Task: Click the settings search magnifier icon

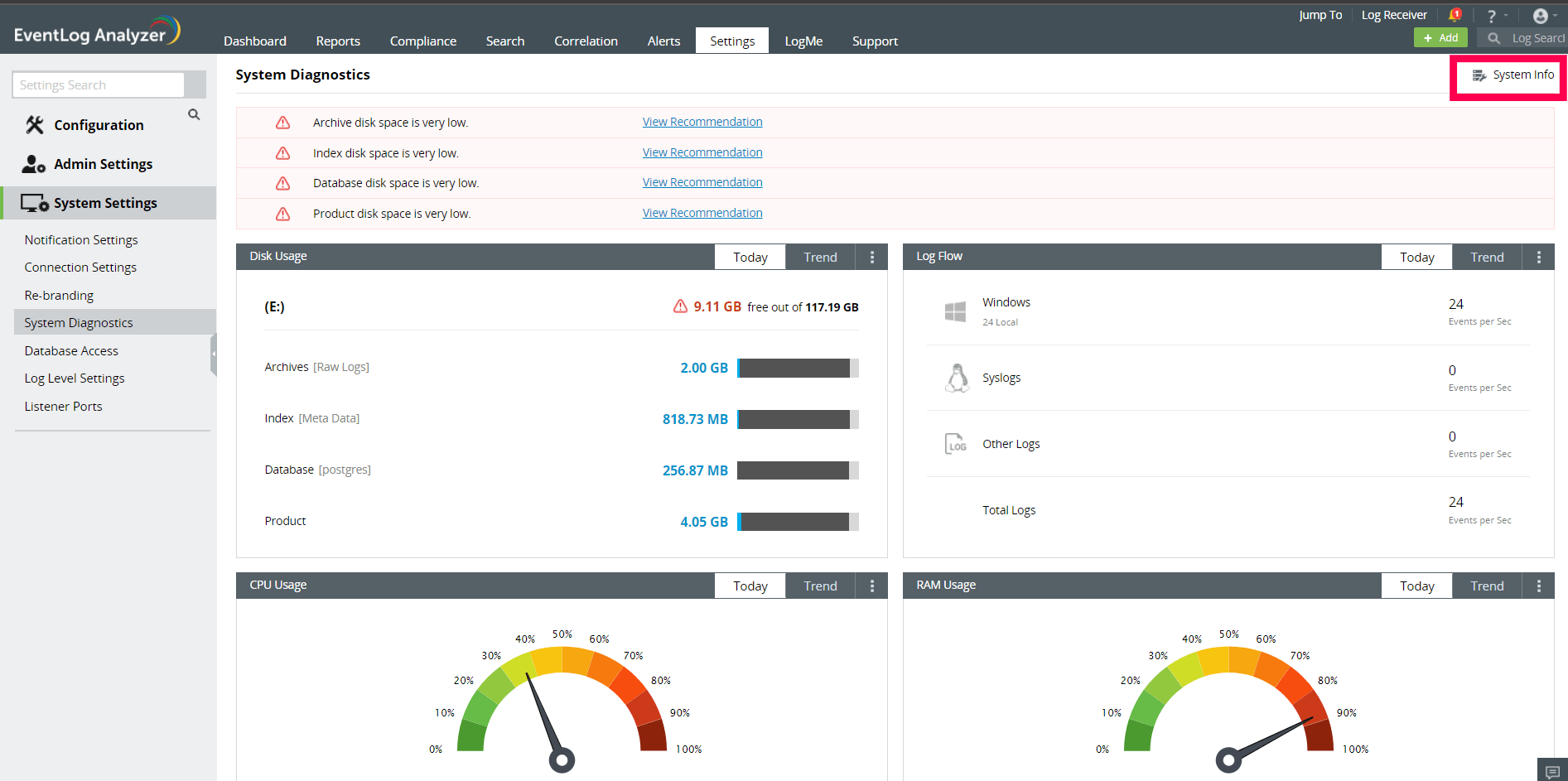Action: 194,114
